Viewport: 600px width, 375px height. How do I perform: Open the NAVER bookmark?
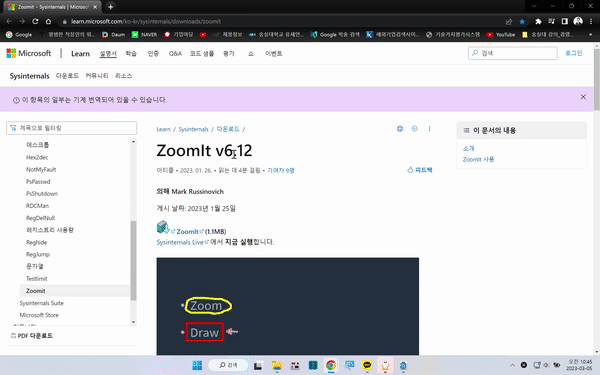coord(144,34)
